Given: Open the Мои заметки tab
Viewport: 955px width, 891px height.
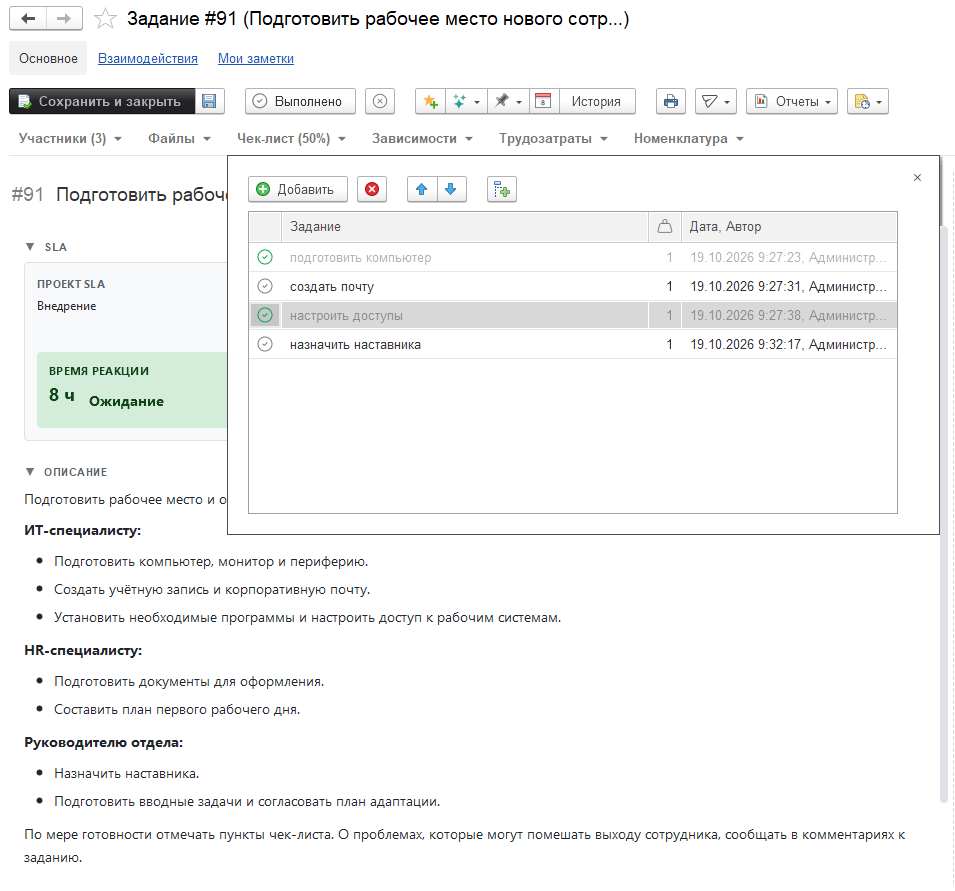Looking at the screenshot, I should [x=256, y=58].
